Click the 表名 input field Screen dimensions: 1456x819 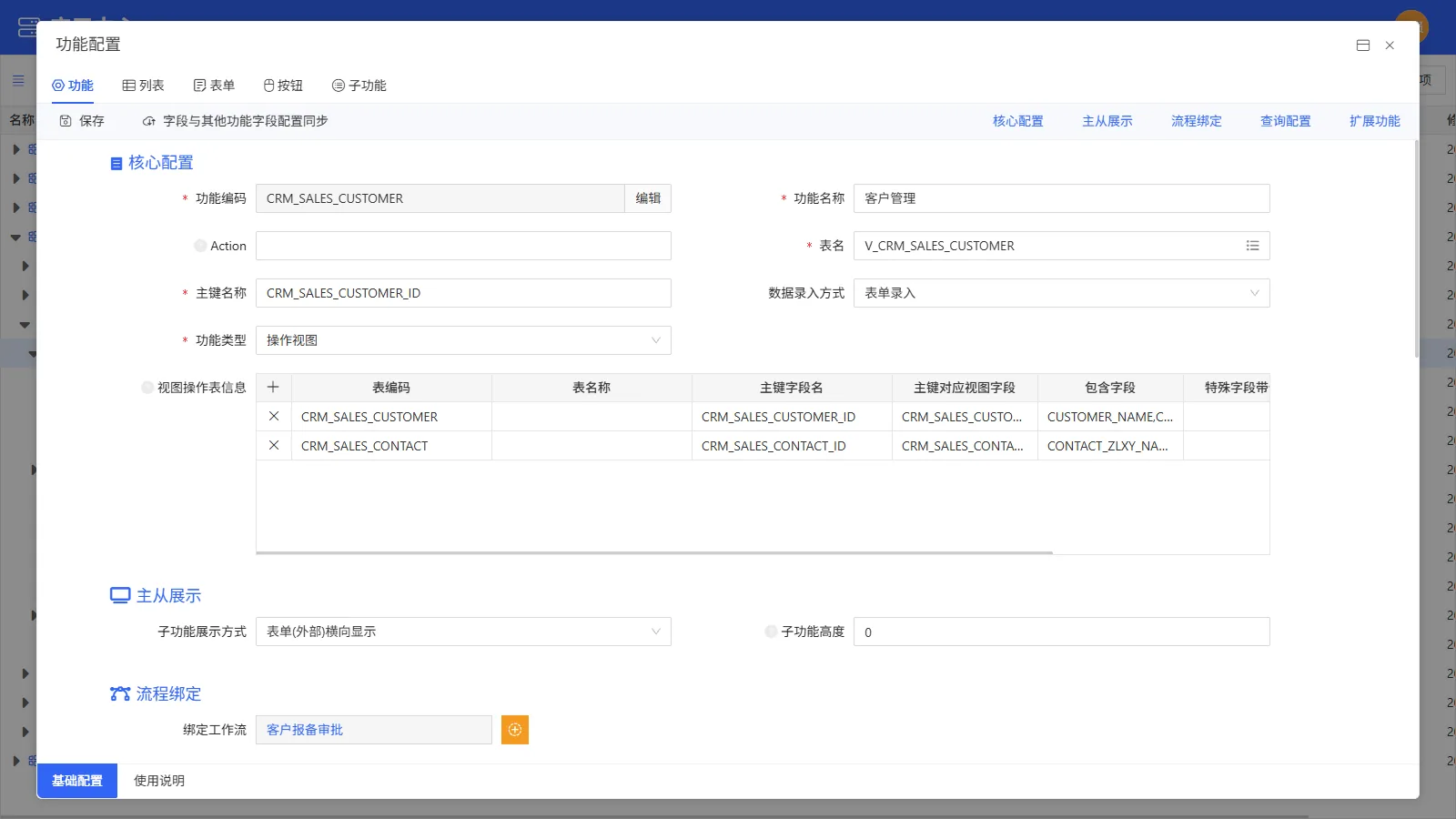(1061, 246)
